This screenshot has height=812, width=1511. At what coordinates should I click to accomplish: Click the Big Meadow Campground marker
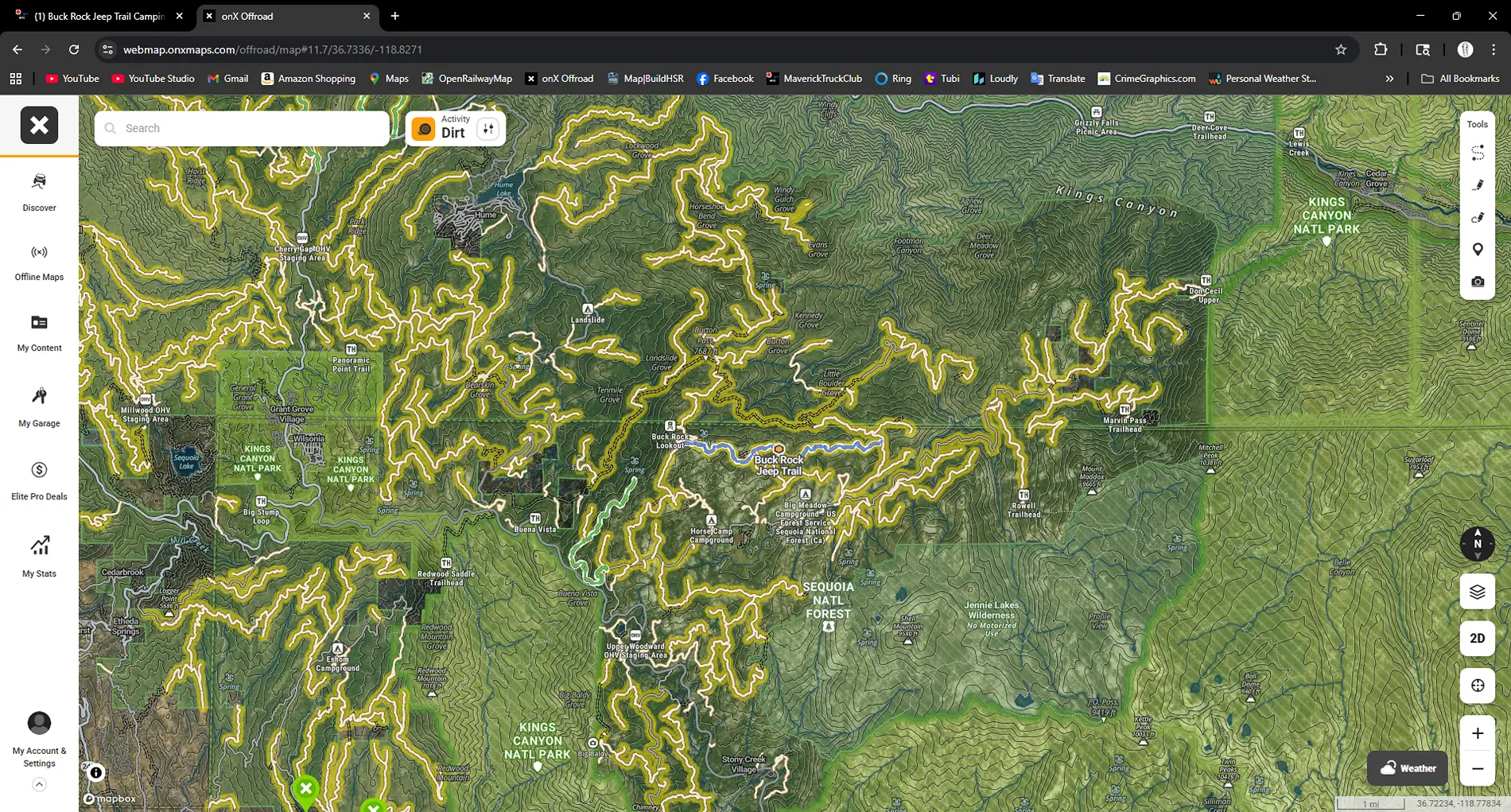coord(806,494)
